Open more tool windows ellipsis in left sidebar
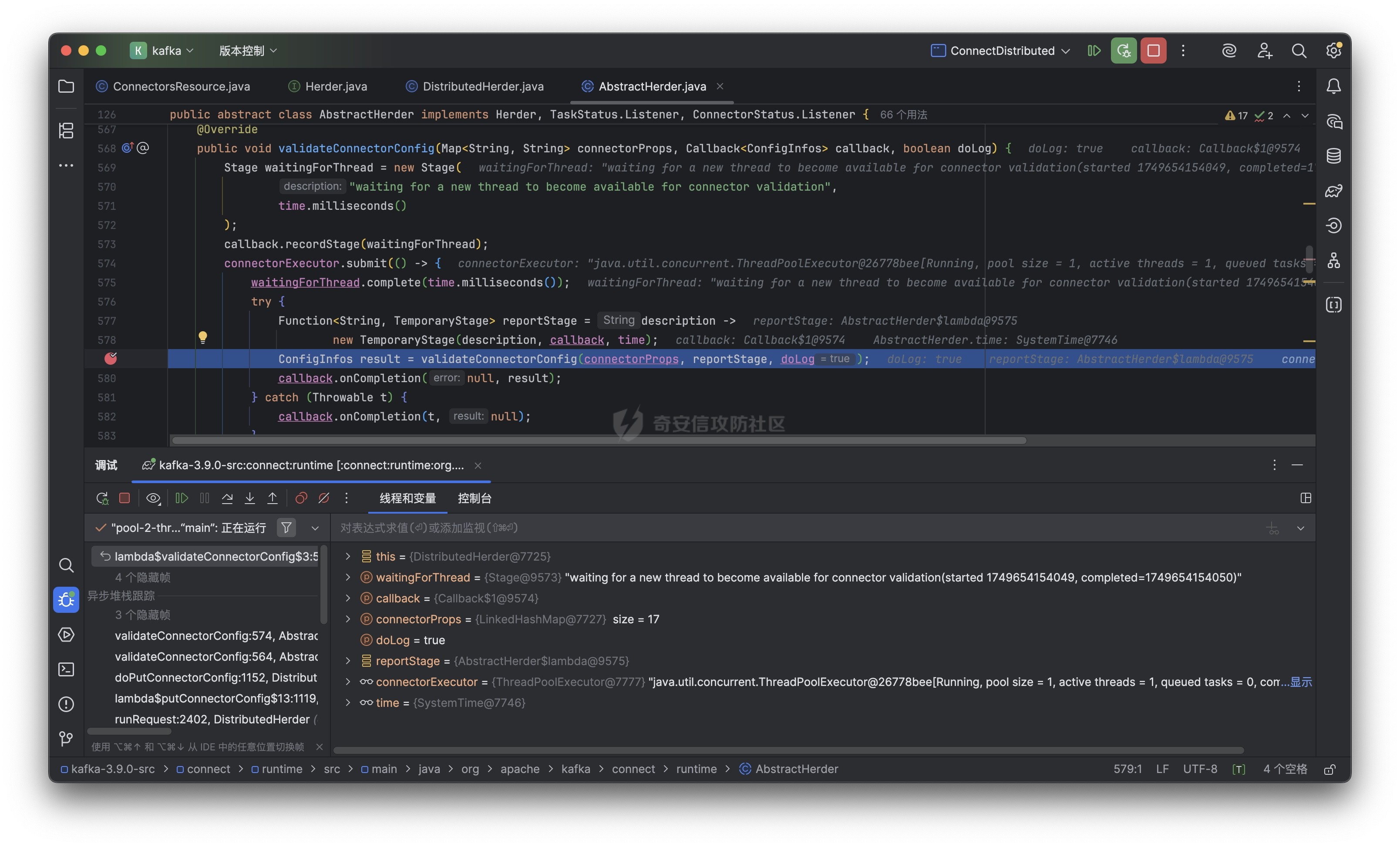Screen dimensions: 1400x847 pos(66,165)
